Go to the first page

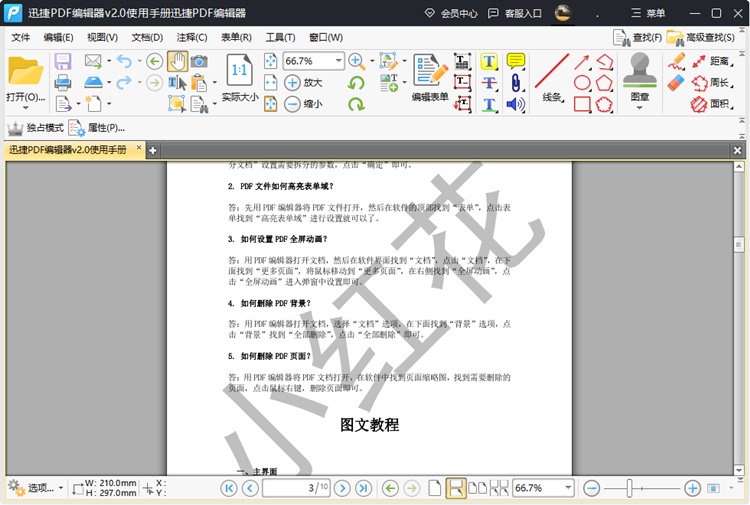click(x=229, y=488)
